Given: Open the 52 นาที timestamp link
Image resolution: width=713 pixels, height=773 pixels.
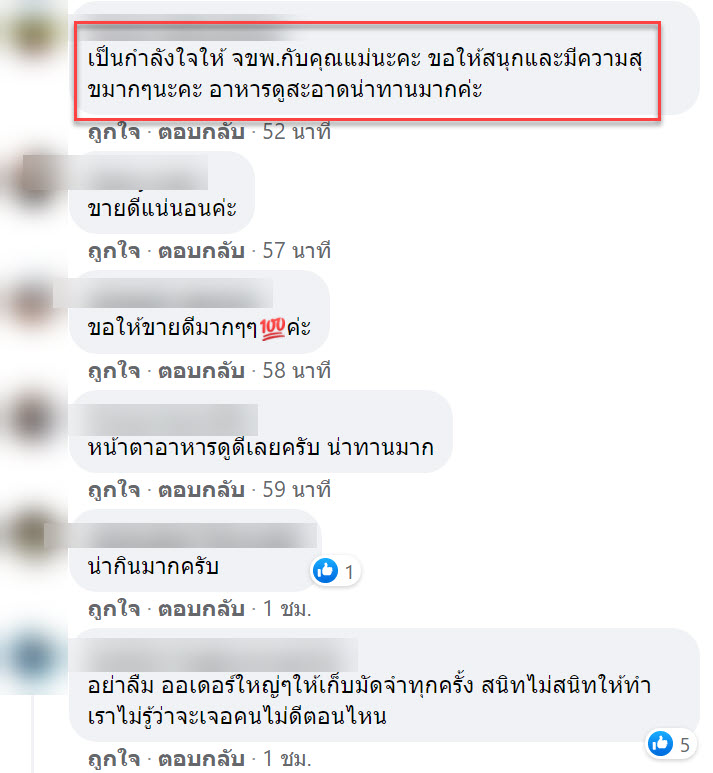Looking at the screenshot, I should (296, 132).
